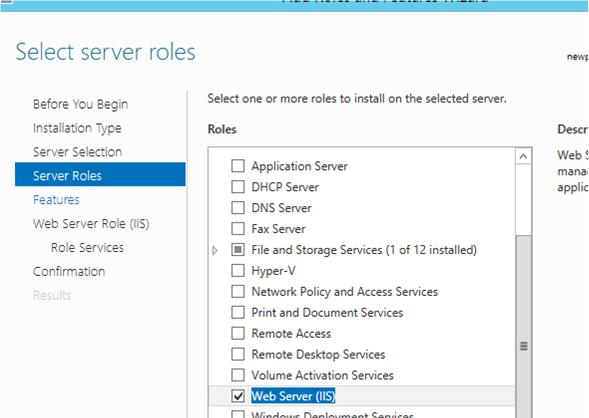
Task: Jump to the Confirmation step
Action: (x=69, y=272)
